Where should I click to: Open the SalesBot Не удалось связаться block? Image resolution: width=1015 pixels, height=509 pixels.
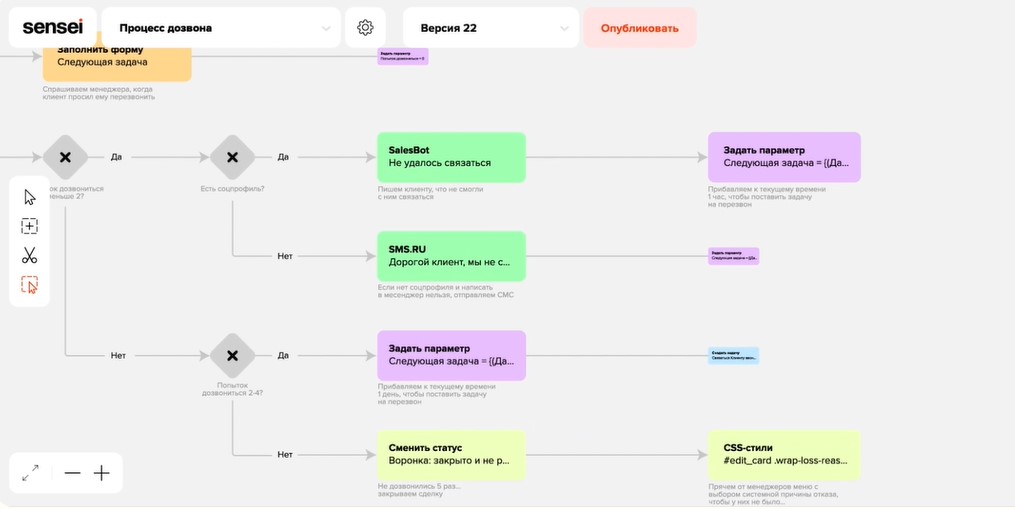click(451, 157)
